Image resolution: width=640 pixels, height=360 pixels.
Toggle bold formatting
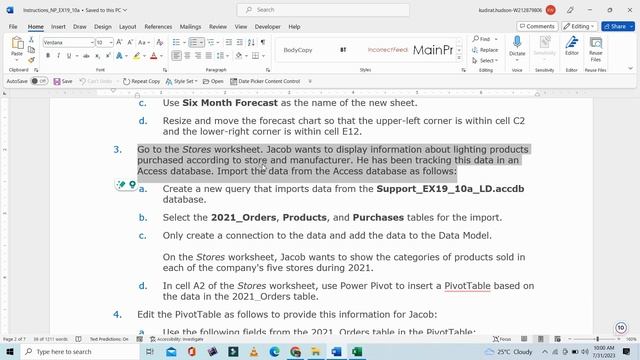point(48,56)
